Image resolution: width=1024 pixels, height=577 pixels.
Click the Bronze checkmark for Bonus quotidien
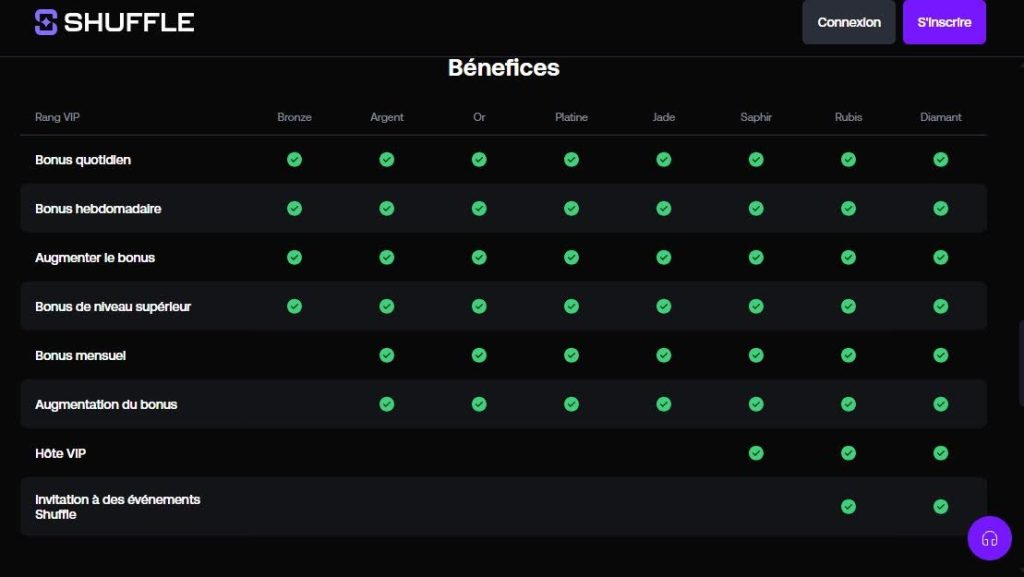click(294, 159)
